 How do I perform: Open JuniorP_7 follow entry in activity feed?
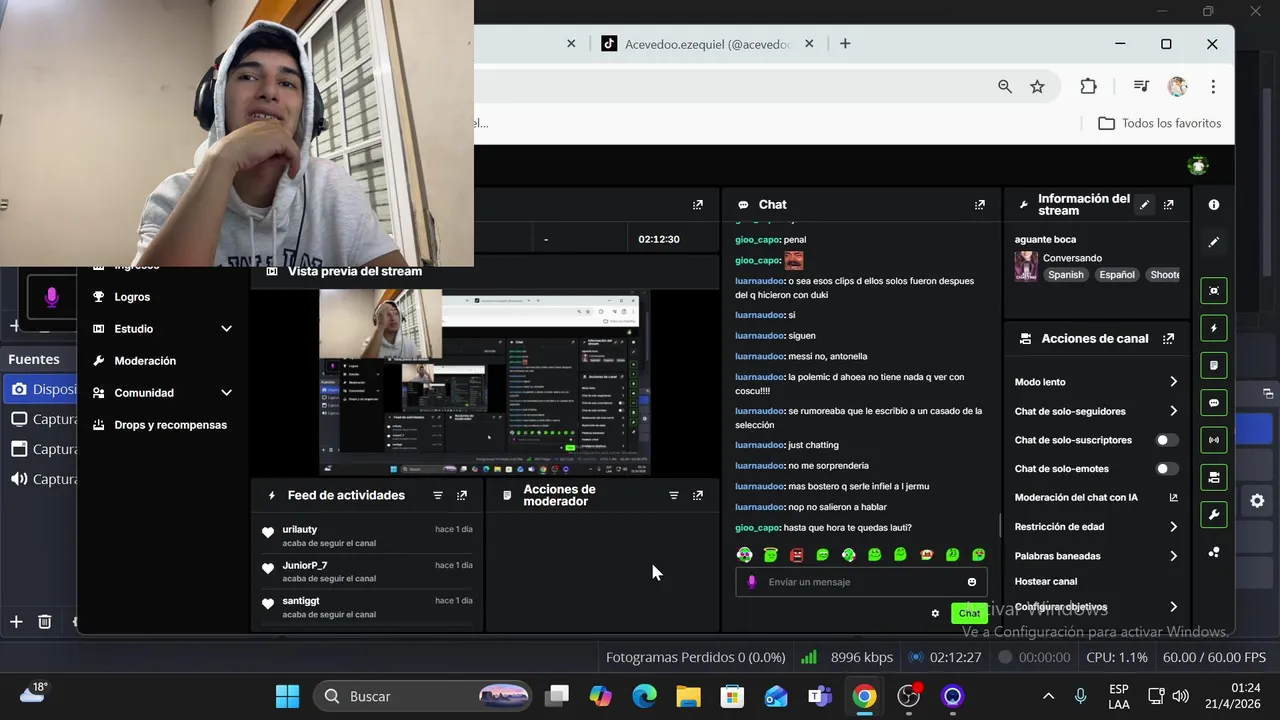click(366, 572)
